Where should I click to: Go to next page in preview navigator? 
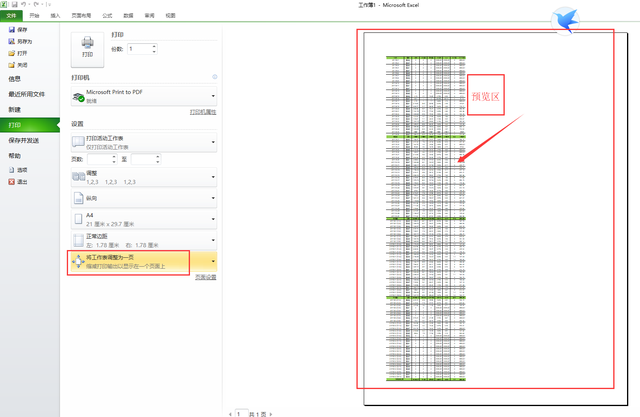[271, 414]
